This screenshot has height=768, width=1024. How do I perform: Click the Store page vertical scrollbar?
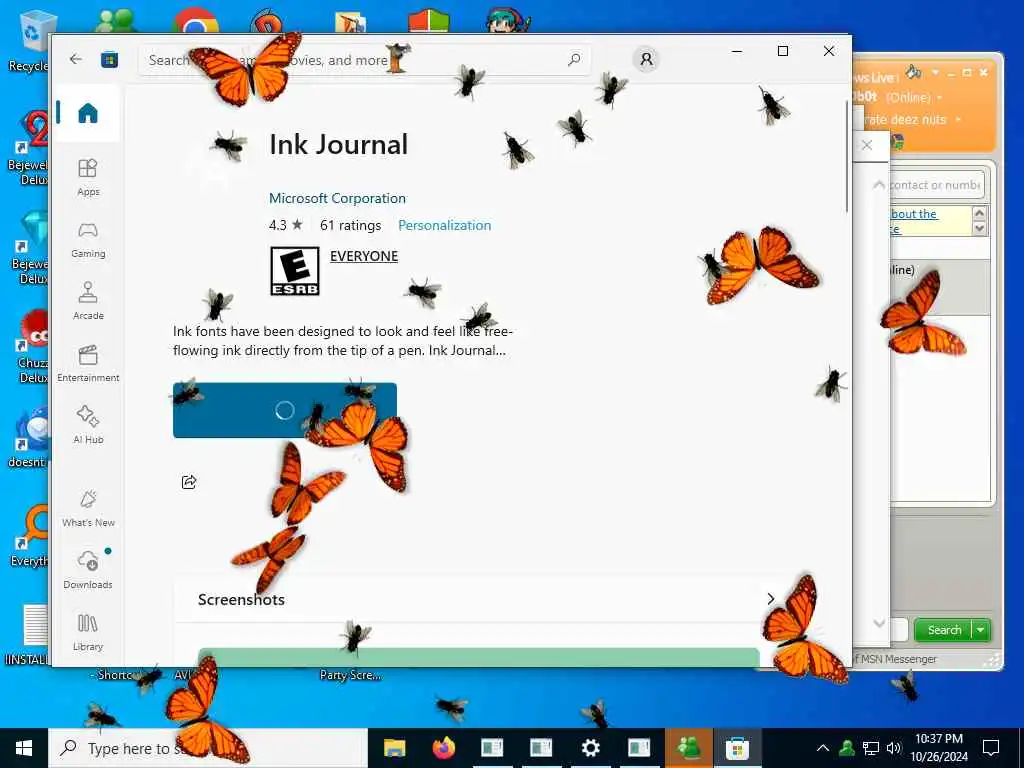848,157
